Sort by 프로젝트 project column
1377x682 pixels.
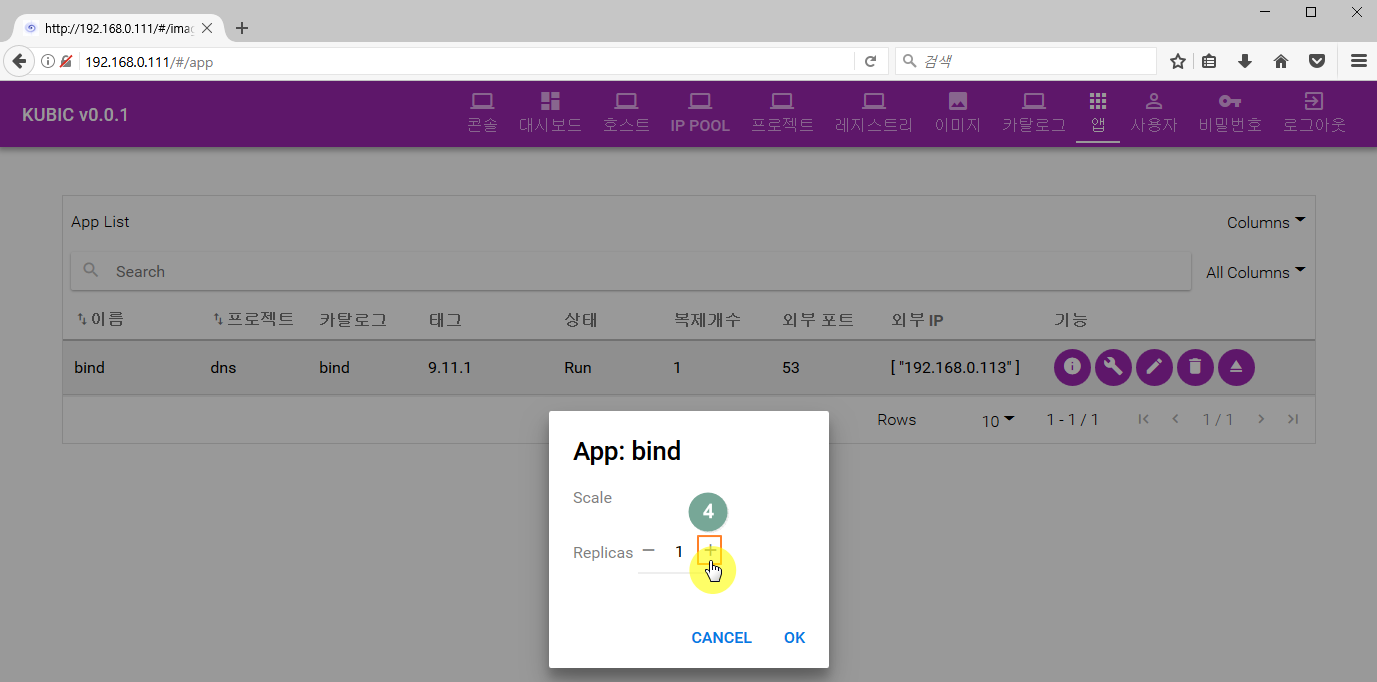(254, 320)
